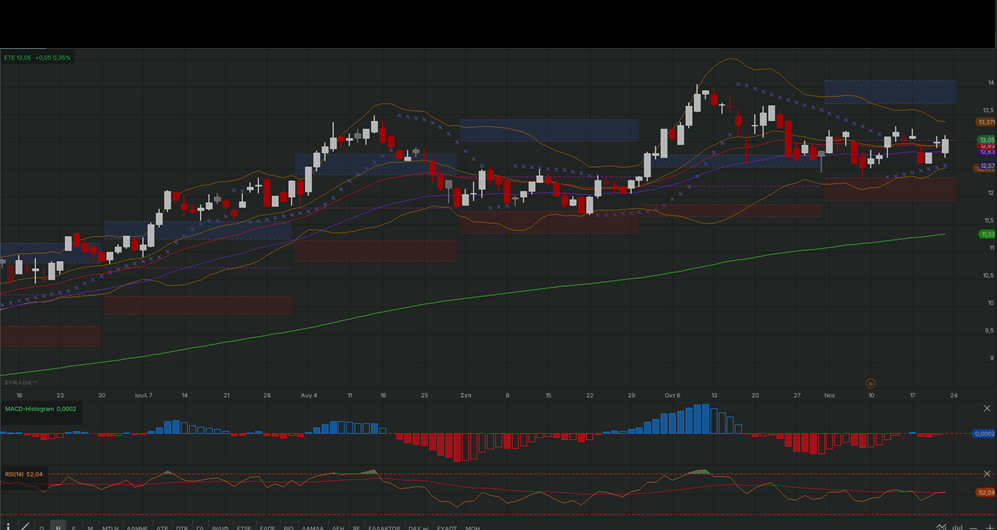Screen dimensions: 997x530
Task: Click the Αυγ 4 date label
Action: click(309, 395)
